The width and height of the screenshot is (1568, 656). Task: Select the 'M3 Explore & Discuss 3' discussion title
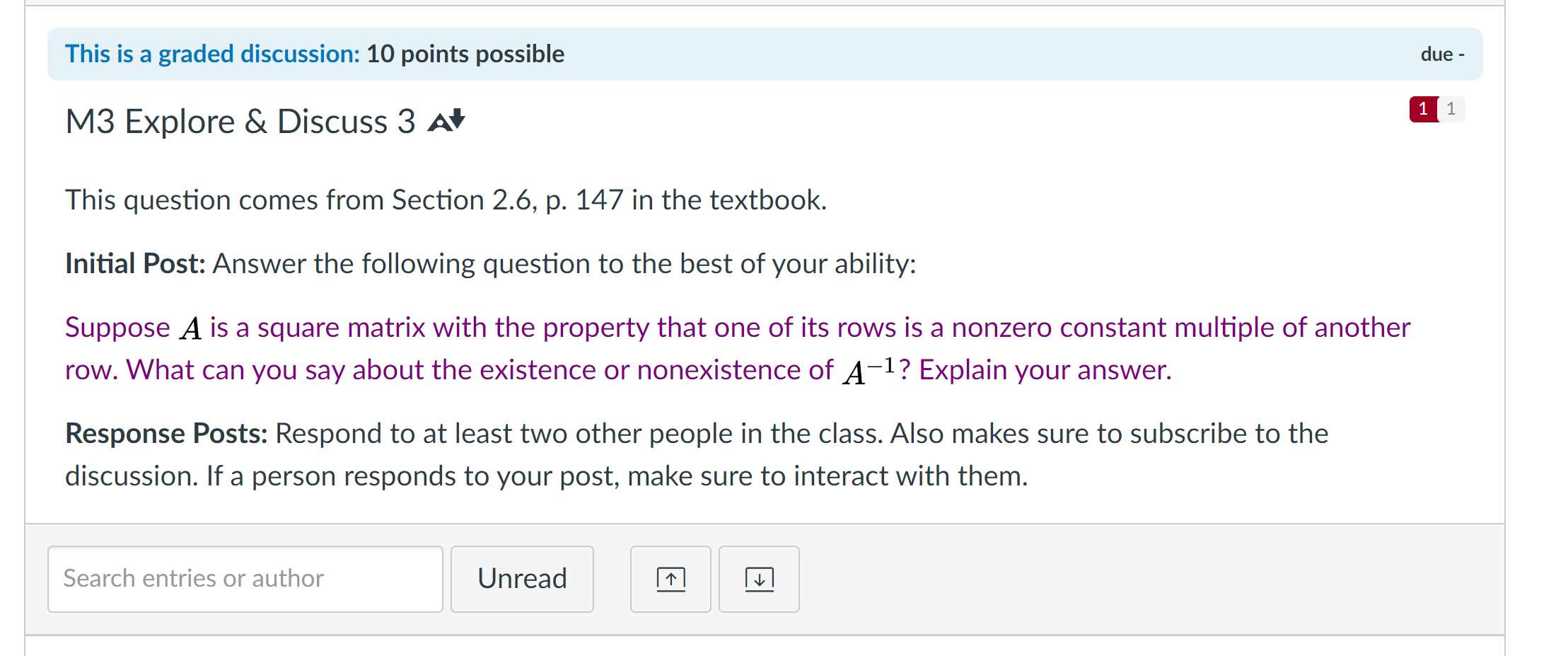(240, 120)
